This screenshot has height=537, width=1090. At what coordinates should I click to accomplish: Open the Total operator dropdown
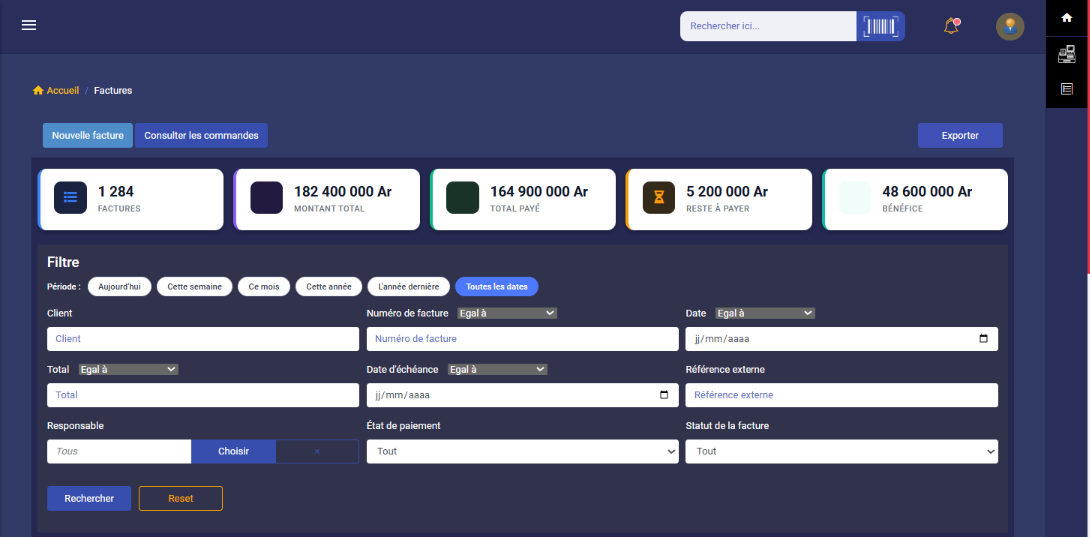(x=129, y=370)
